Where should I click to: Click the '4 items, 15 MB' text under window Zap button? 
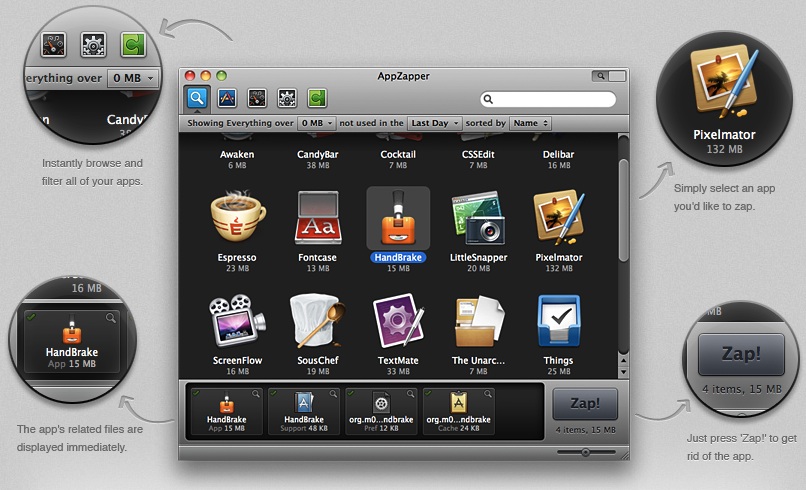(x=585, y=430)
